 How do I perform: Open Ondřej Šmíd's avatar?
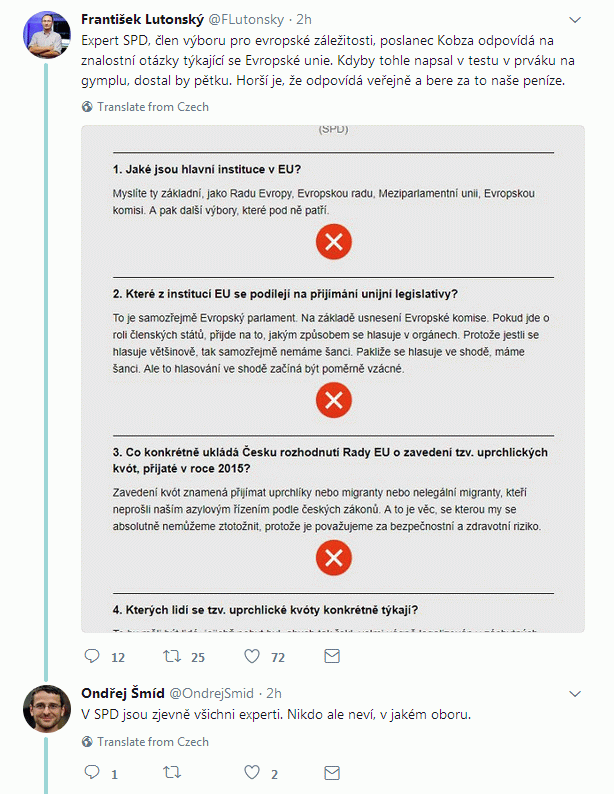point(47,709)
